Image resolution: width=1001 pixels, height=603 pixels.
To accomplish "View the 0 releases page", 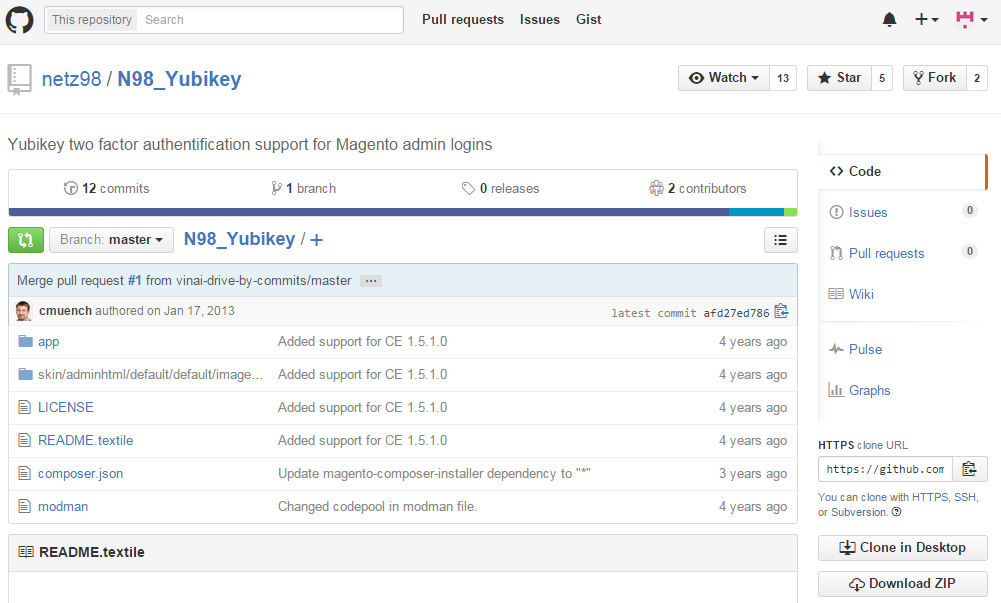I will coord(500,188).
